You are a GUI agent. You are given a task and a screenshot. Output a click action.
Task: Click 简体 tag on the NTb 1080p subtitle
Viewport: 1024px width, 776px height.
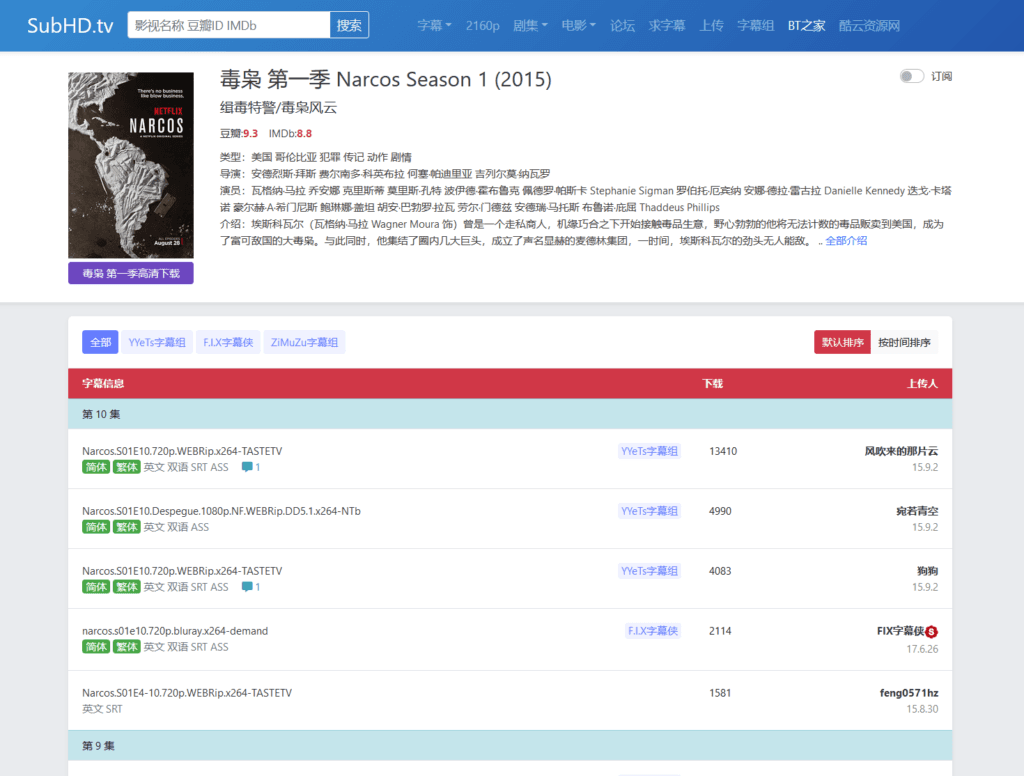(96, 527)
